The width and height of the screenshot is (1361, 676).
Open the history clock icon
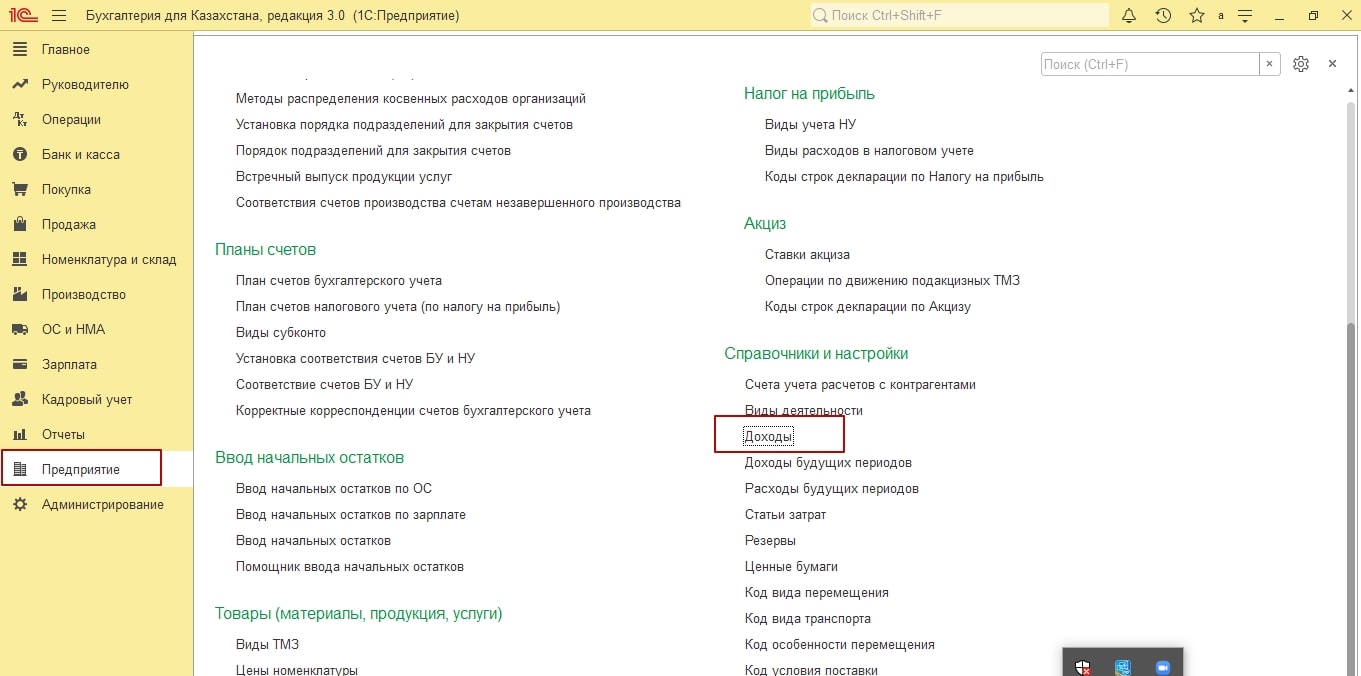[1163, 16]
